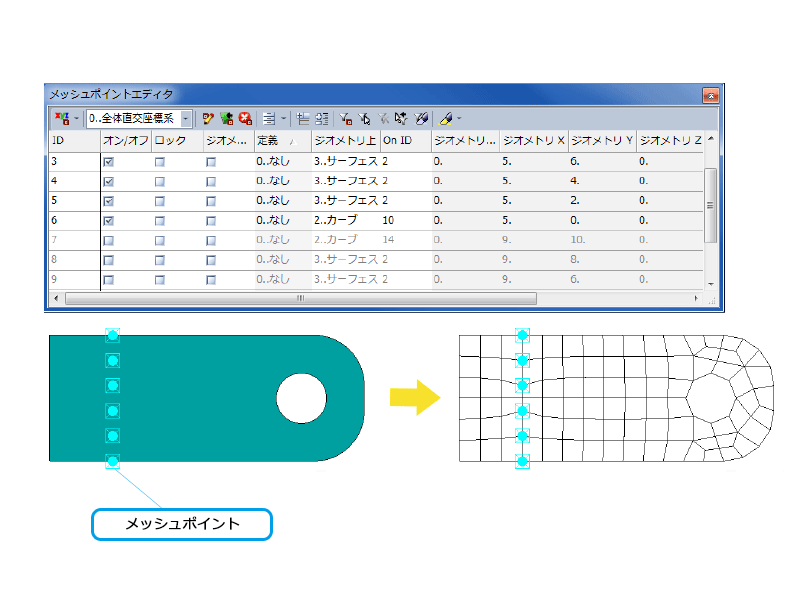Click the collapse all rows icon
This screenshot has width=800, height=600.
click(303, 119)
